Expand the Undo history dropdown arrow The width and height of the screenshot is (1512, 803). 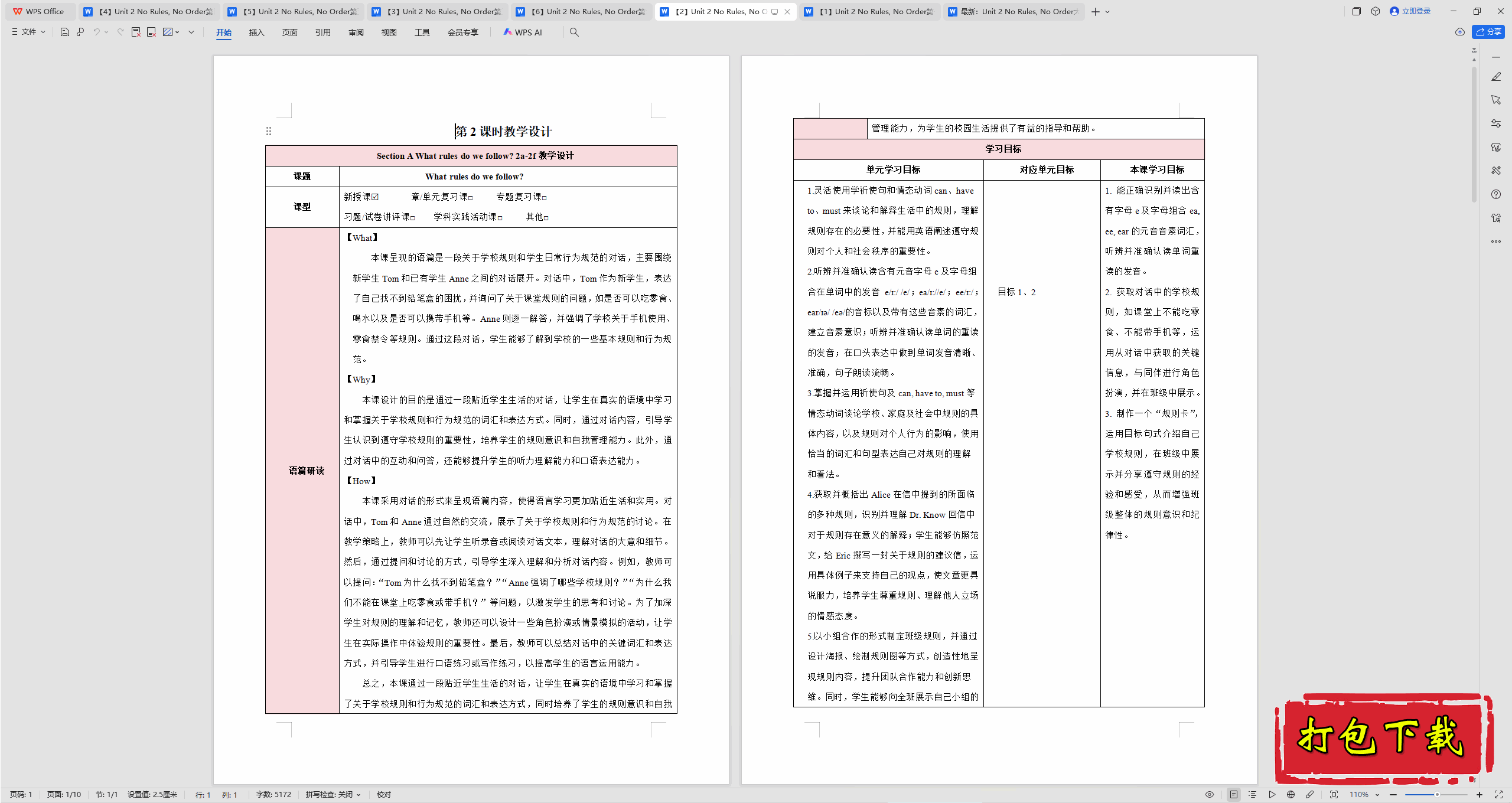click(x=106, y=32)
